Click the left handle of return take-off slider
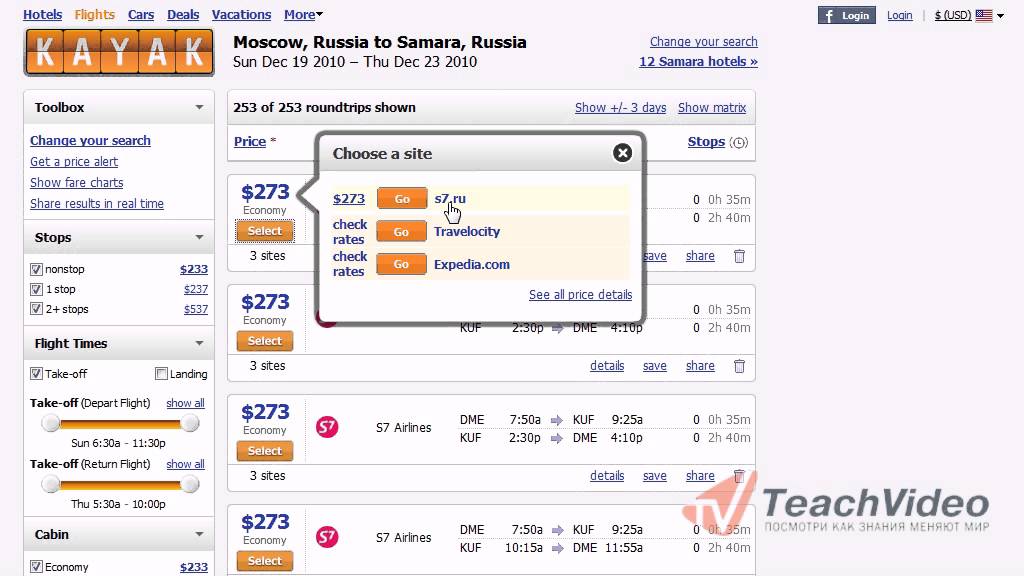Screen dimensions: 1024x576 tap(50, 484)
